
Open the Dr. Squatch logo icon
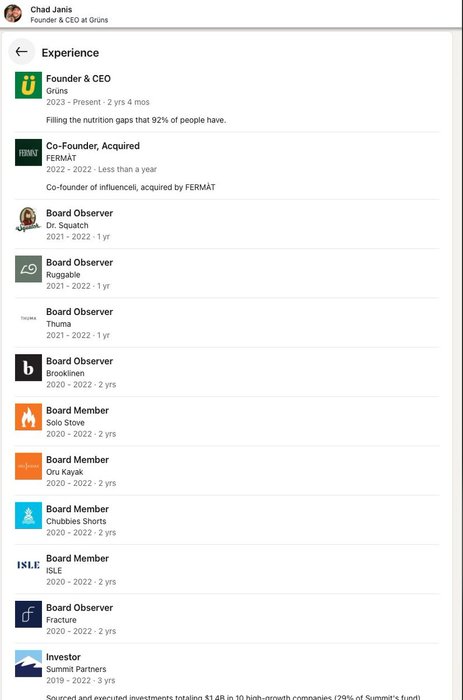tap(28, 220)
